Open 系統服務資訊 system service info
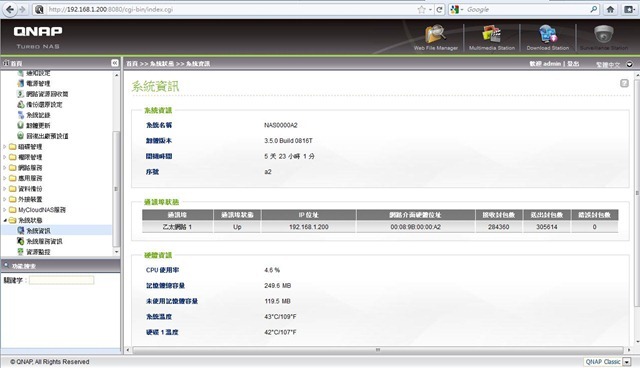 tap(40, 241)
